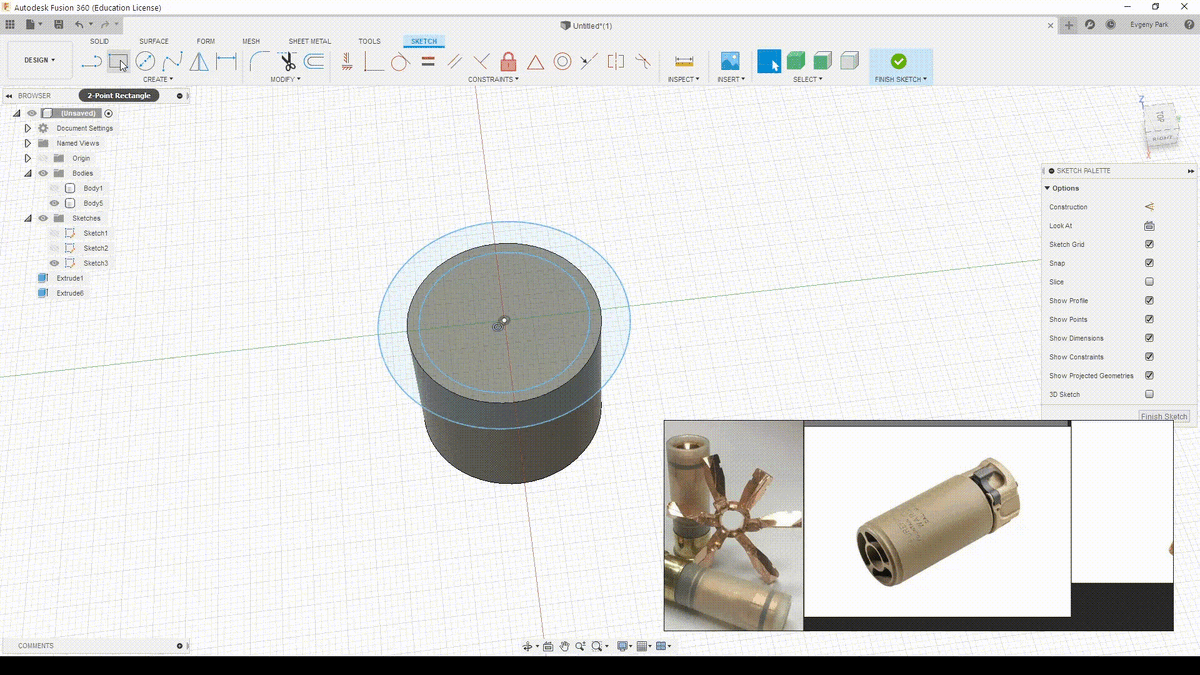
Task: Switch to the SOLID tab
Action: point(99,41)
